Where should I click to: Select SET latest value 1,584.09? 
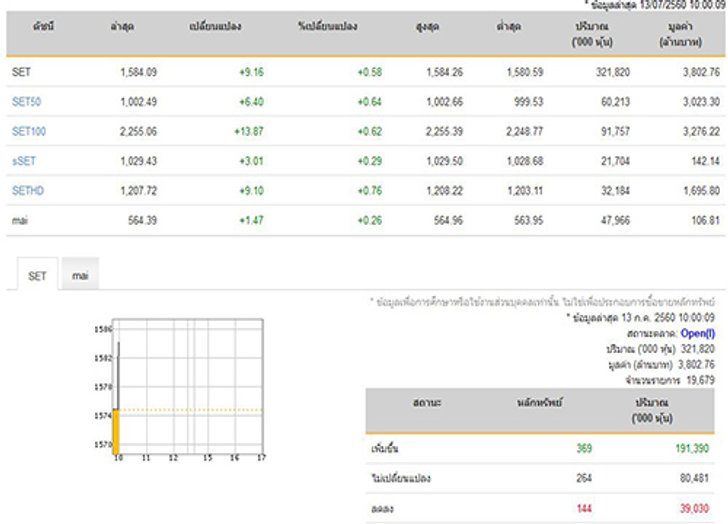pyautogui.click(x=138, y=72)
